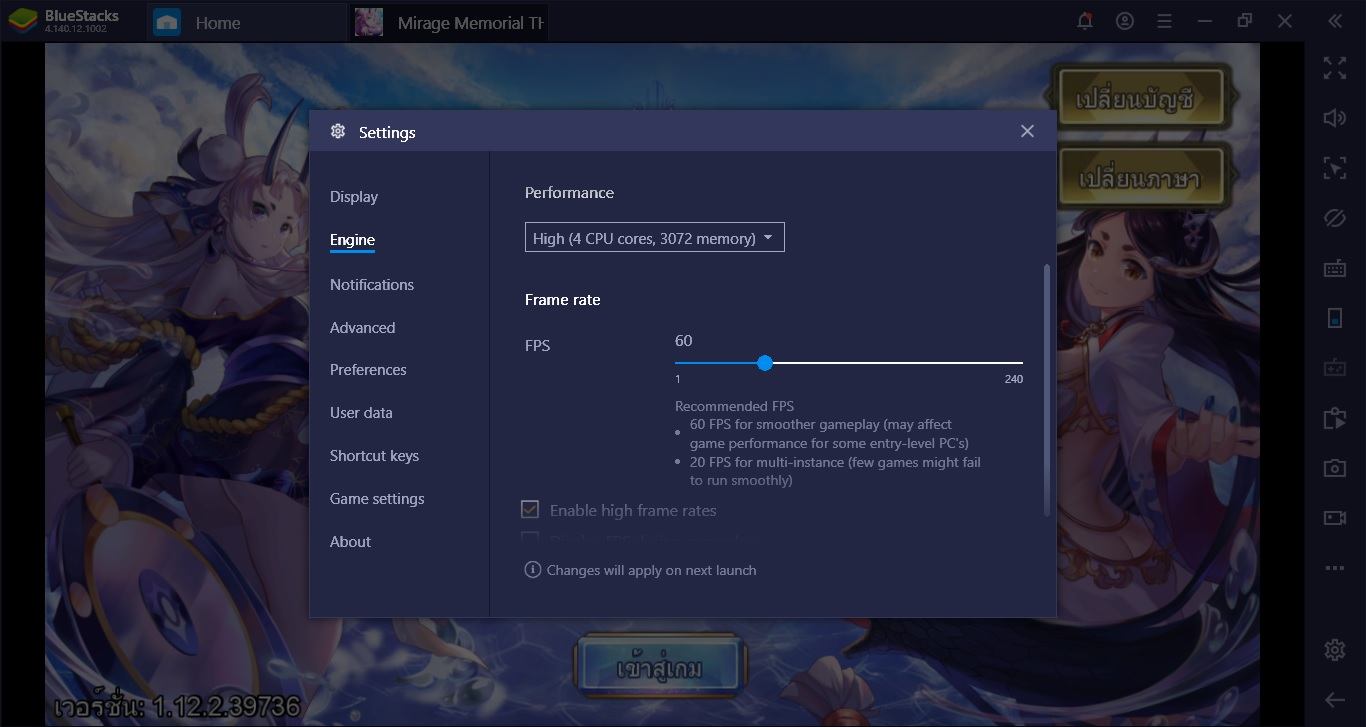Select Display in settings sidebar
Image resolution: width=1366 pixels, height=727 pixels.
point(354,197)
